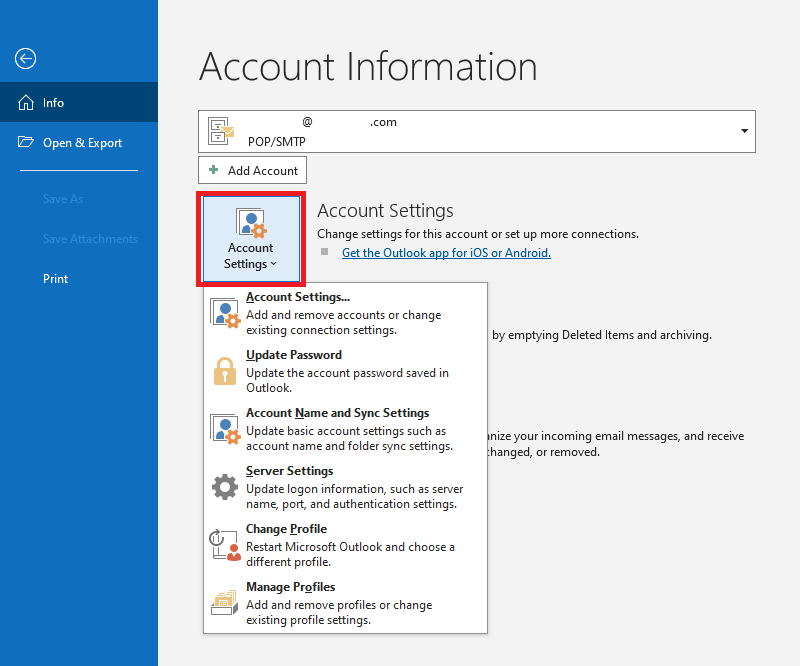Click the Account Name and Sync Settings icon
Image resolution: width=800 pixels, height=666 pixels.
[x=224, y=429]
